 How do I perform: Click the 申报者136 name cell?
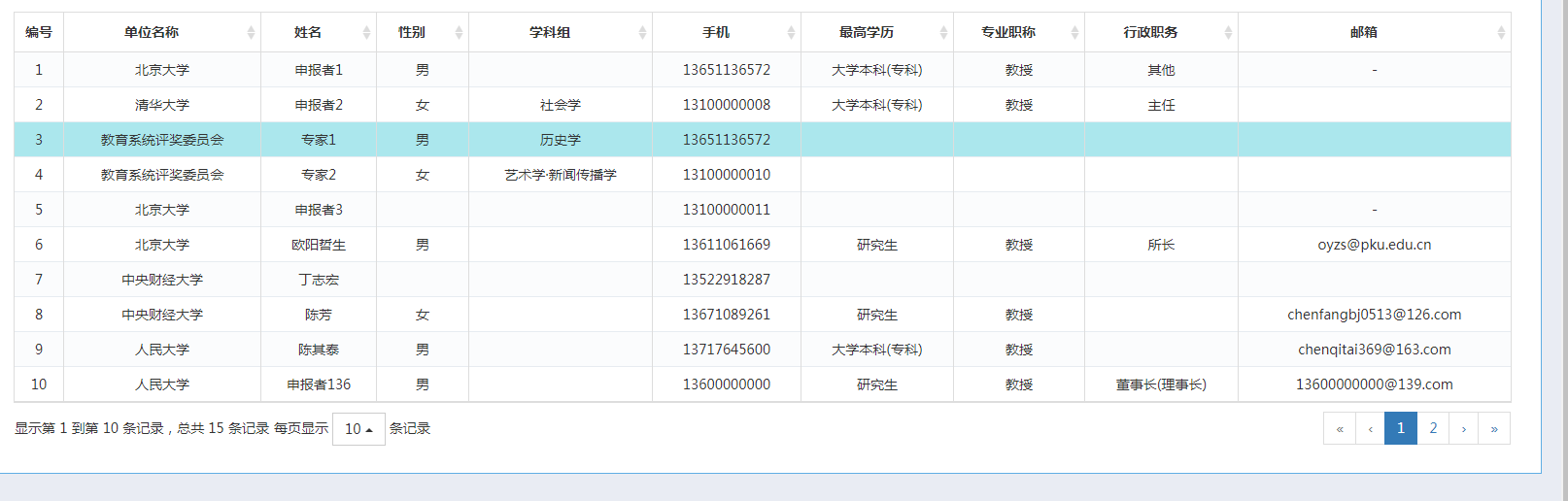pos(319,384)
